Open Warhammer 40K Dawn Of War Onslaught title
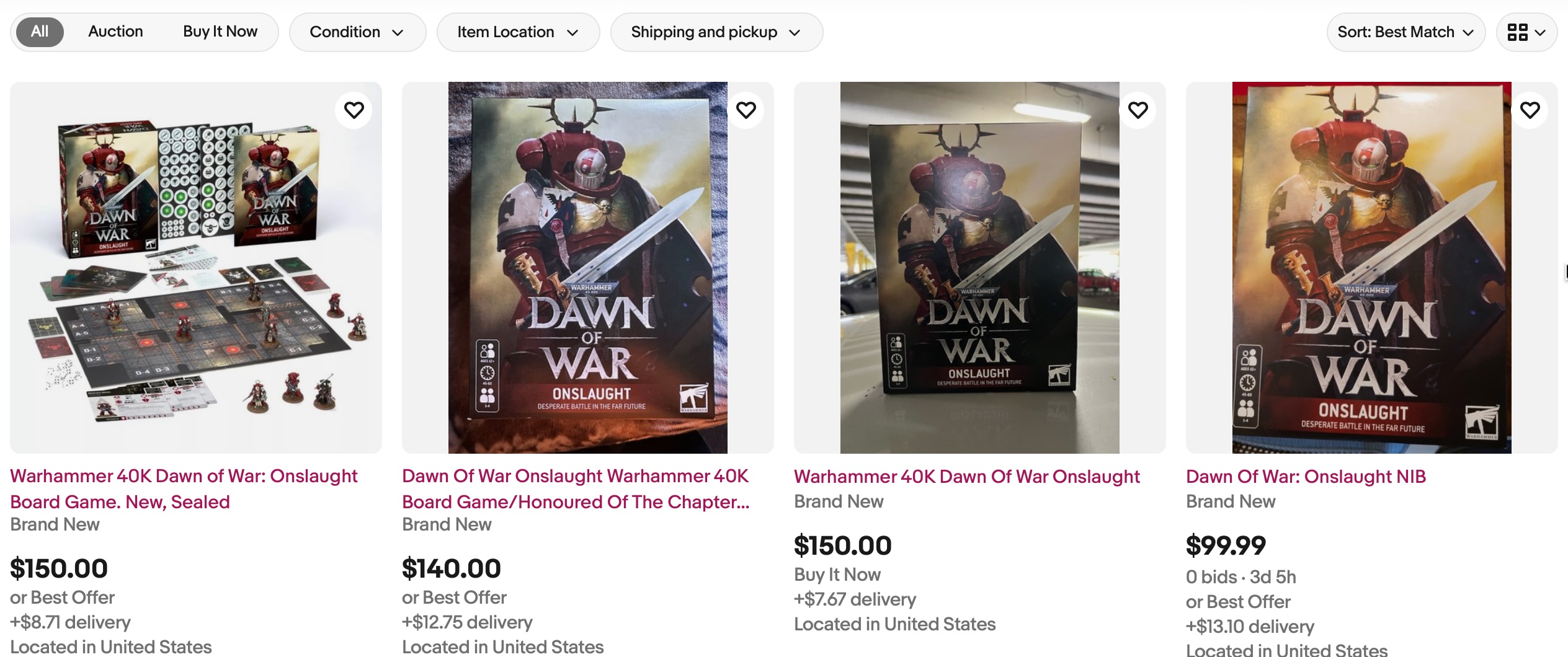Screen dimensions: 1568x657 click(x=966, y=477)
